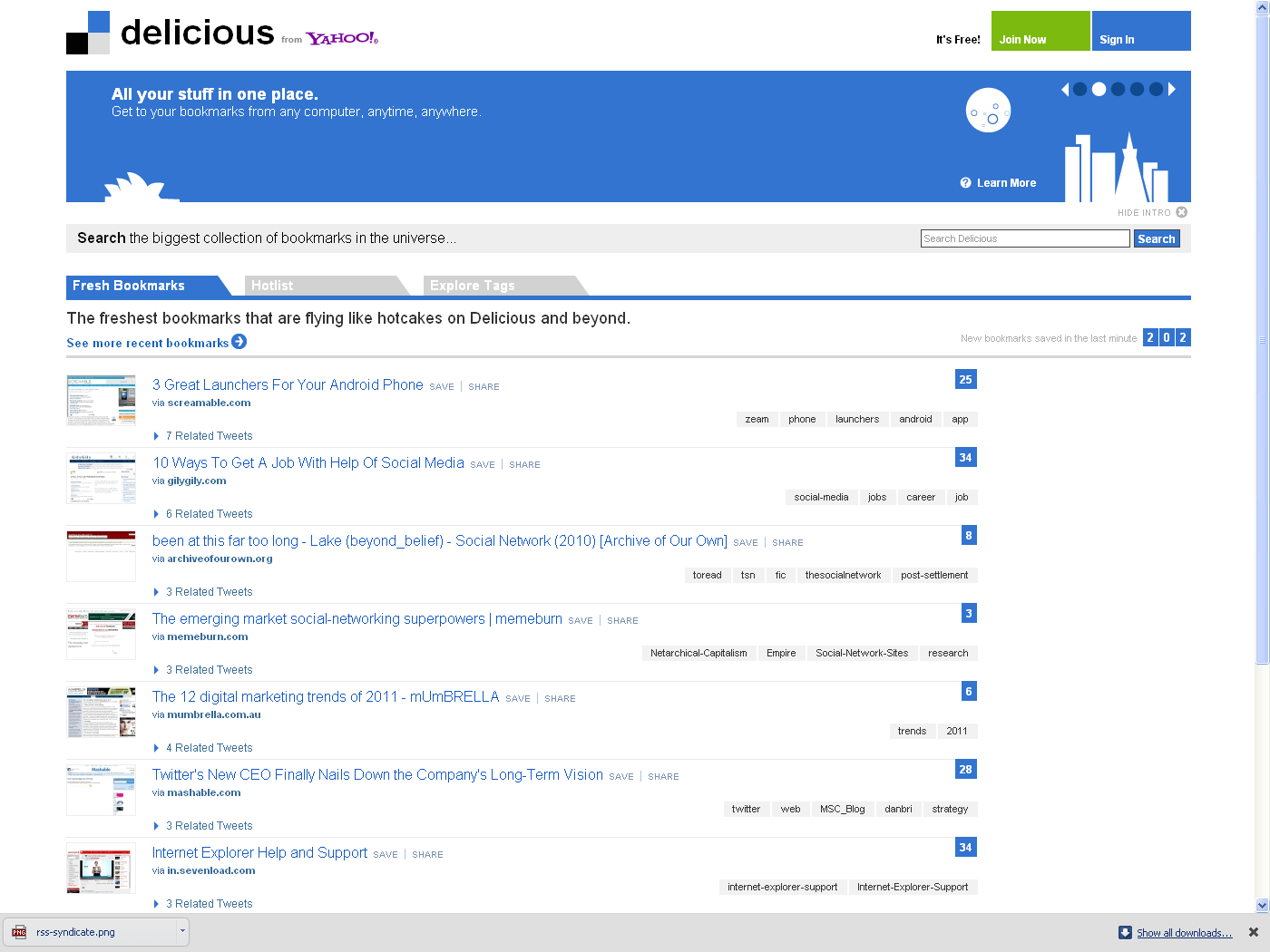Image resolution: width=1270 pixels, height=952 pixels.
Task: Click the zeam tag
Action: [x=757, y=419]
